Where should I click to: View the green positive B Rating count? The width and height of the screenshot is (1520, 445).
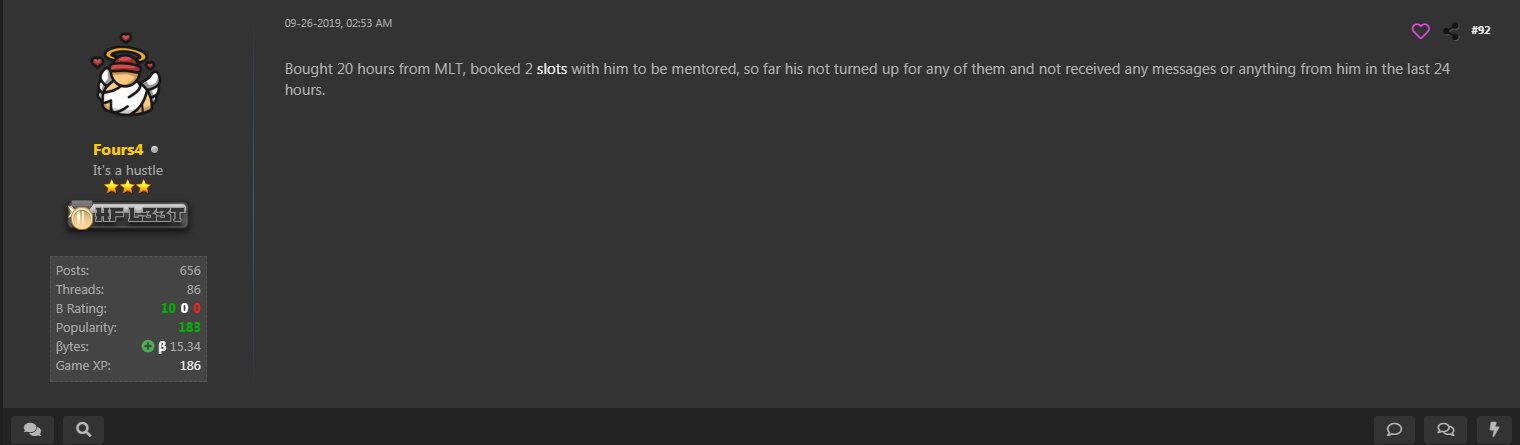pyautogui.click(x=168, y=308)
